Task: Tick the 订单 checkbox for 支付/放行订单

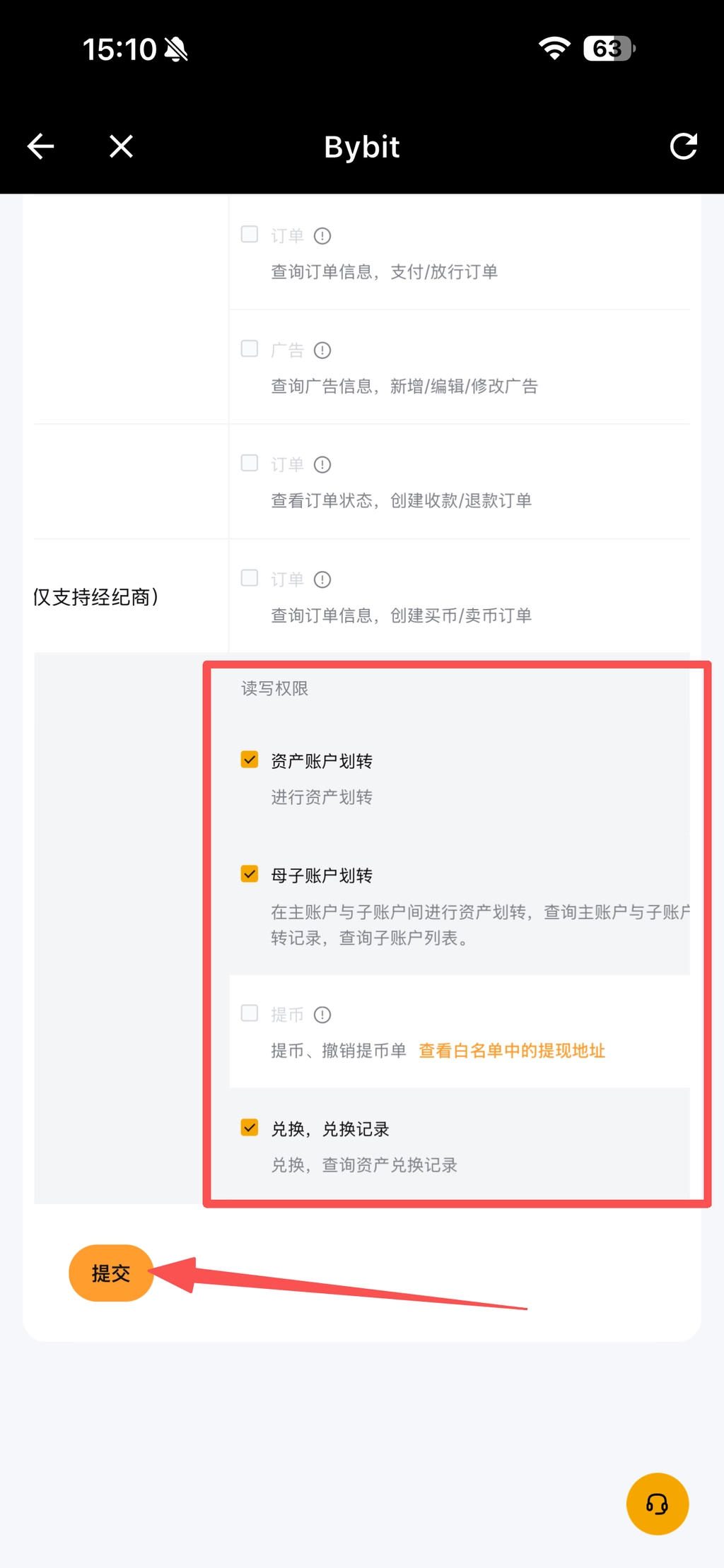Action: click(250, 235)
